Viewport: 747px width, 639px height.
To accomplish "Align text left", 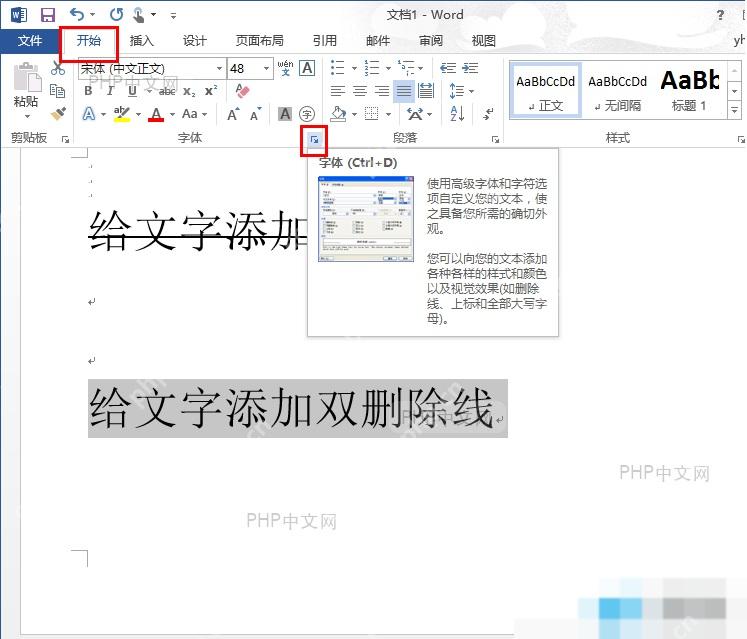I will pos(338,91).
